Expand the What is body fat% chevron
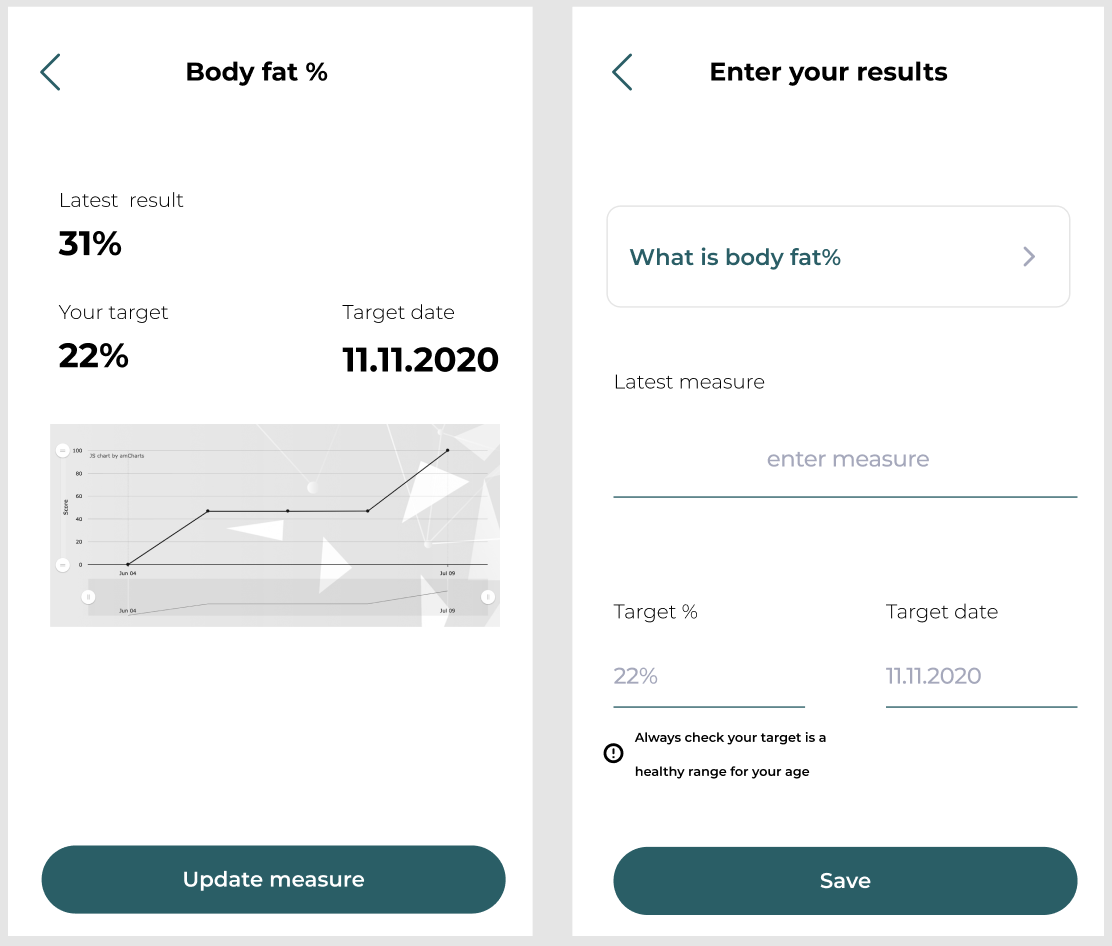The width and height of the screenshot is (1112, 946). tap(1029, 257)
